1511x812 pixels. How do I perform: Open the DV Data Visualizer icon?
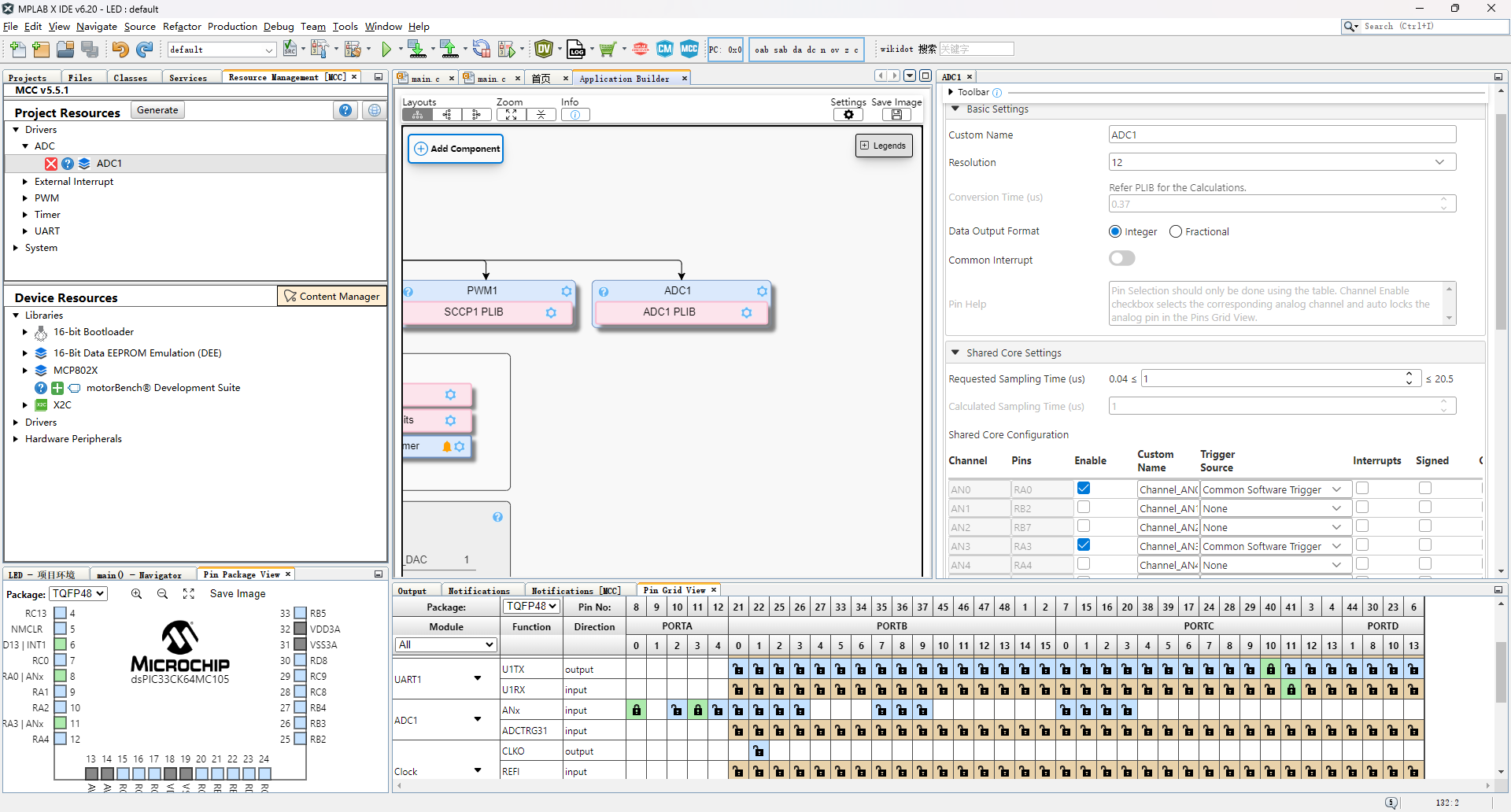(x=544, y=50)
